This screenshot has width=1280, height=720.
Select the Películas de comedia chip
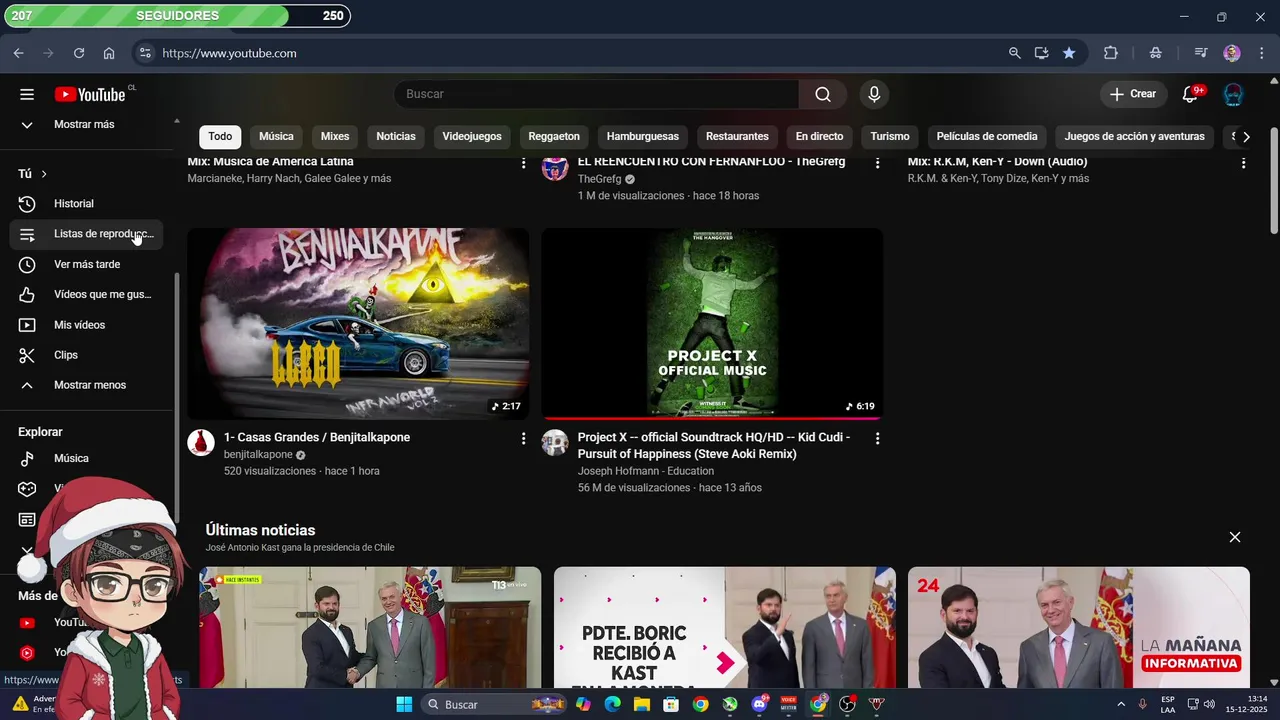coord(987,137)
